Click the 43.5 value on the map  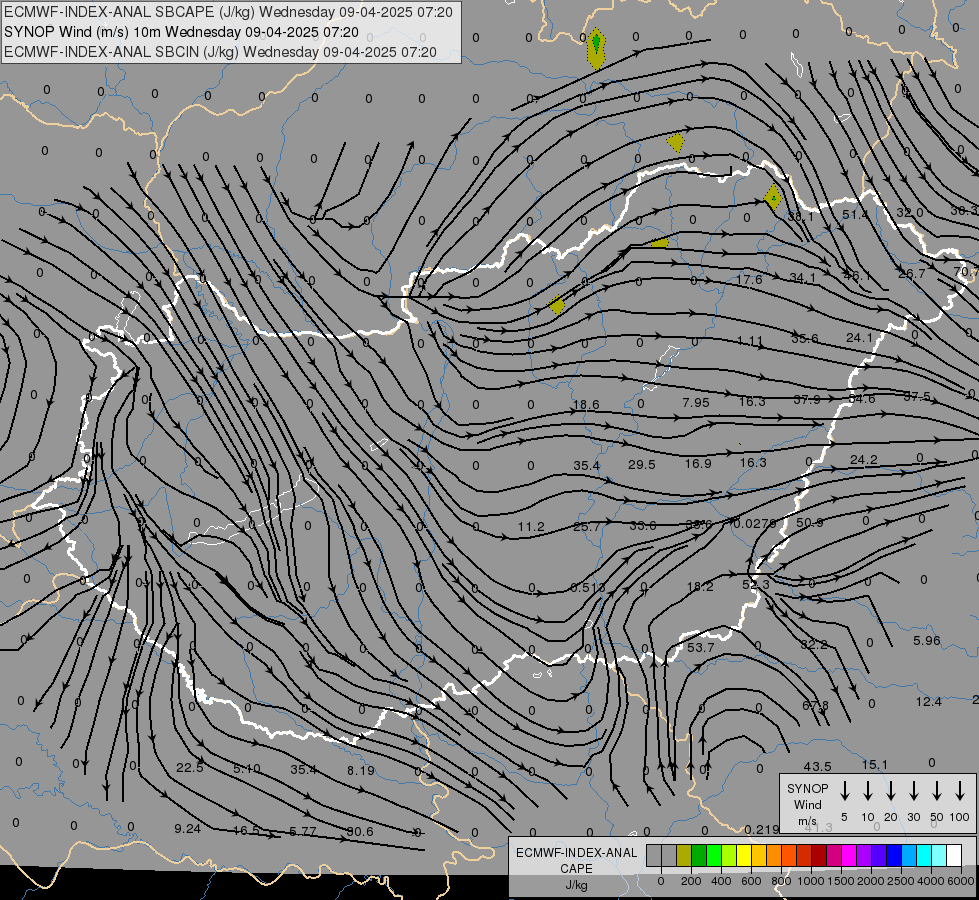pyautogui.click(x=817, y=766)
